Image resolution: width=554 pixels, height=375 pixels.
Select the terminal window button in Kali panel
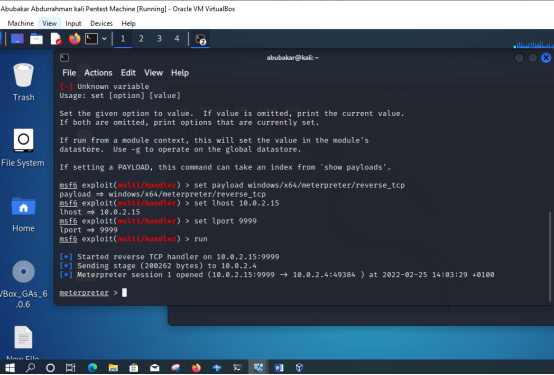click(200, 39)
